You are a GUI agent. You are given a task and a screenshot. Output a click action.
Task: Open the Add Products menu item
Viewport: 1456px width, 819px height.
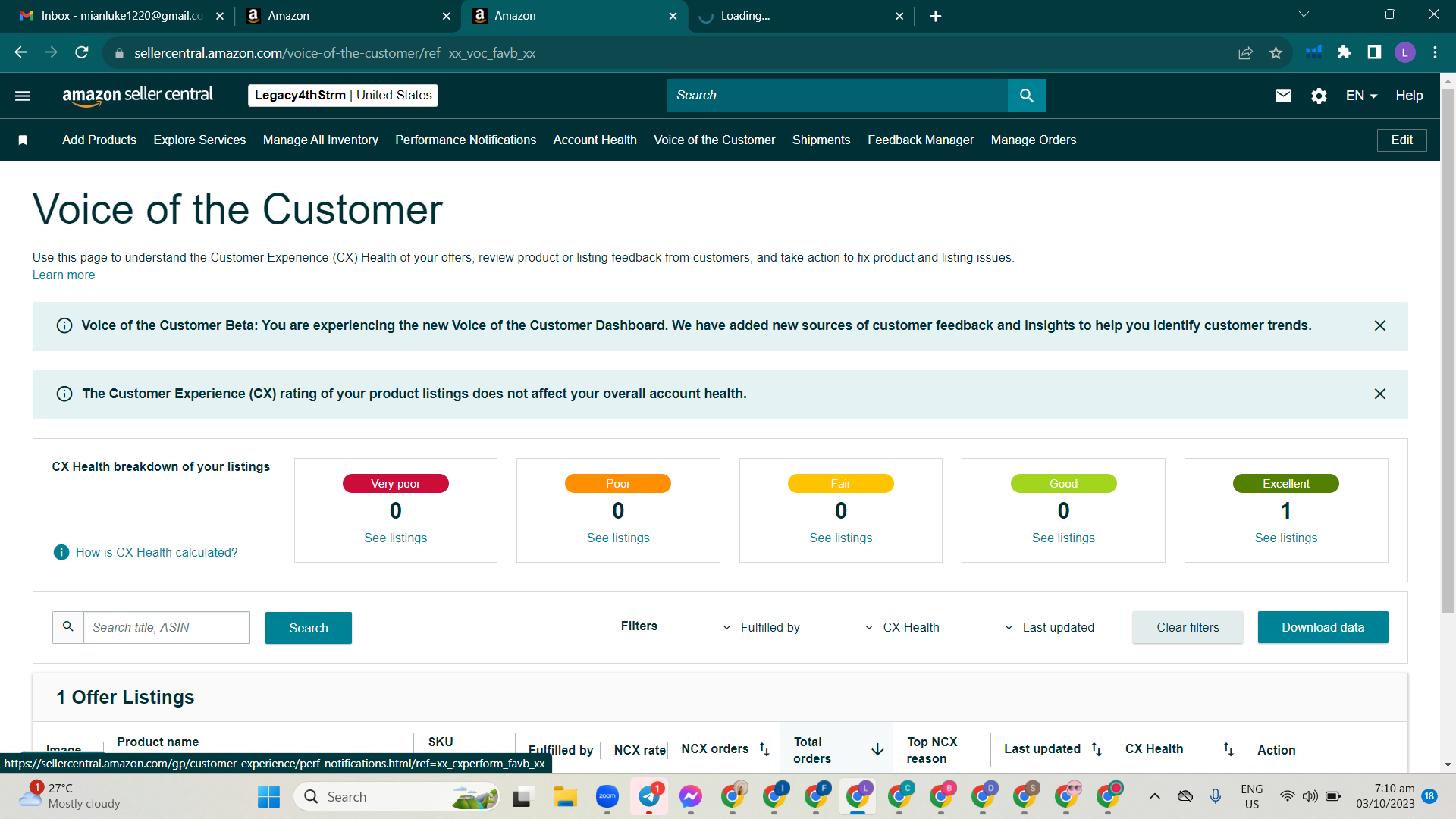[99, 140]
